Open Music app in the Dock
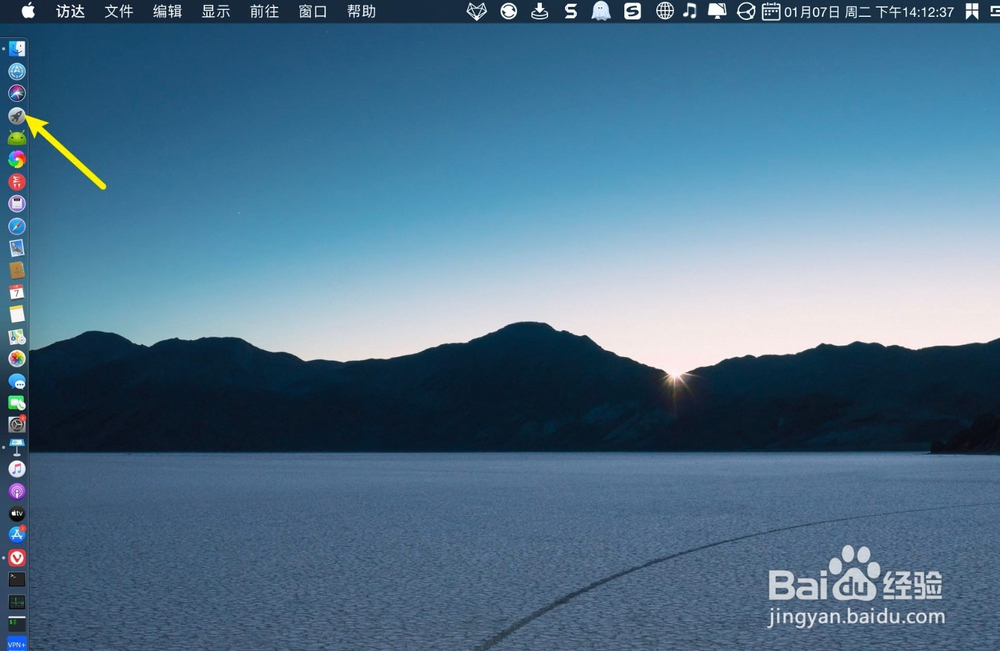The height and width of the screenshot is (651, 1000). 17,469
